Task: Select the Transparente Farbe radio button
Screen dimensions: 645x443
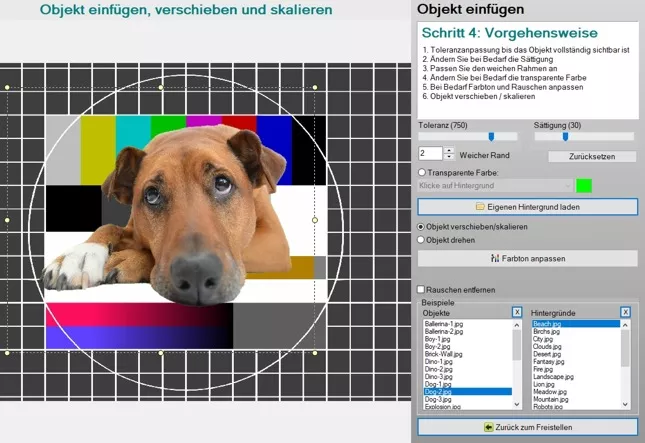Action: (421, 172)
